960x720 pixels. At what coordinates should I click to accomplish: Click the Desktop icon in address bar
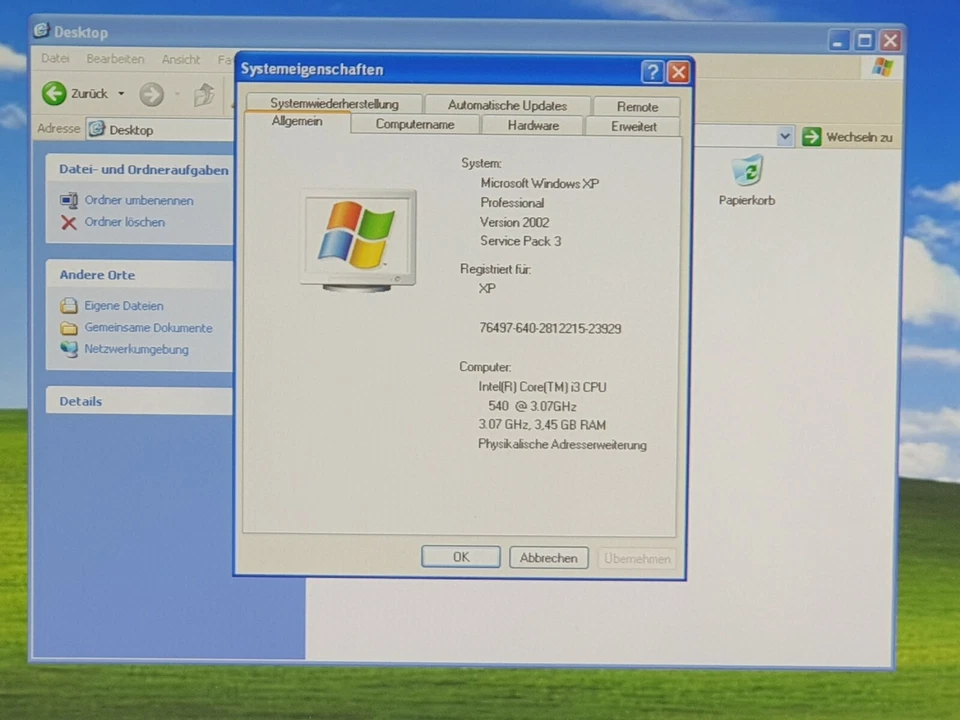click(x=97, y=129)
